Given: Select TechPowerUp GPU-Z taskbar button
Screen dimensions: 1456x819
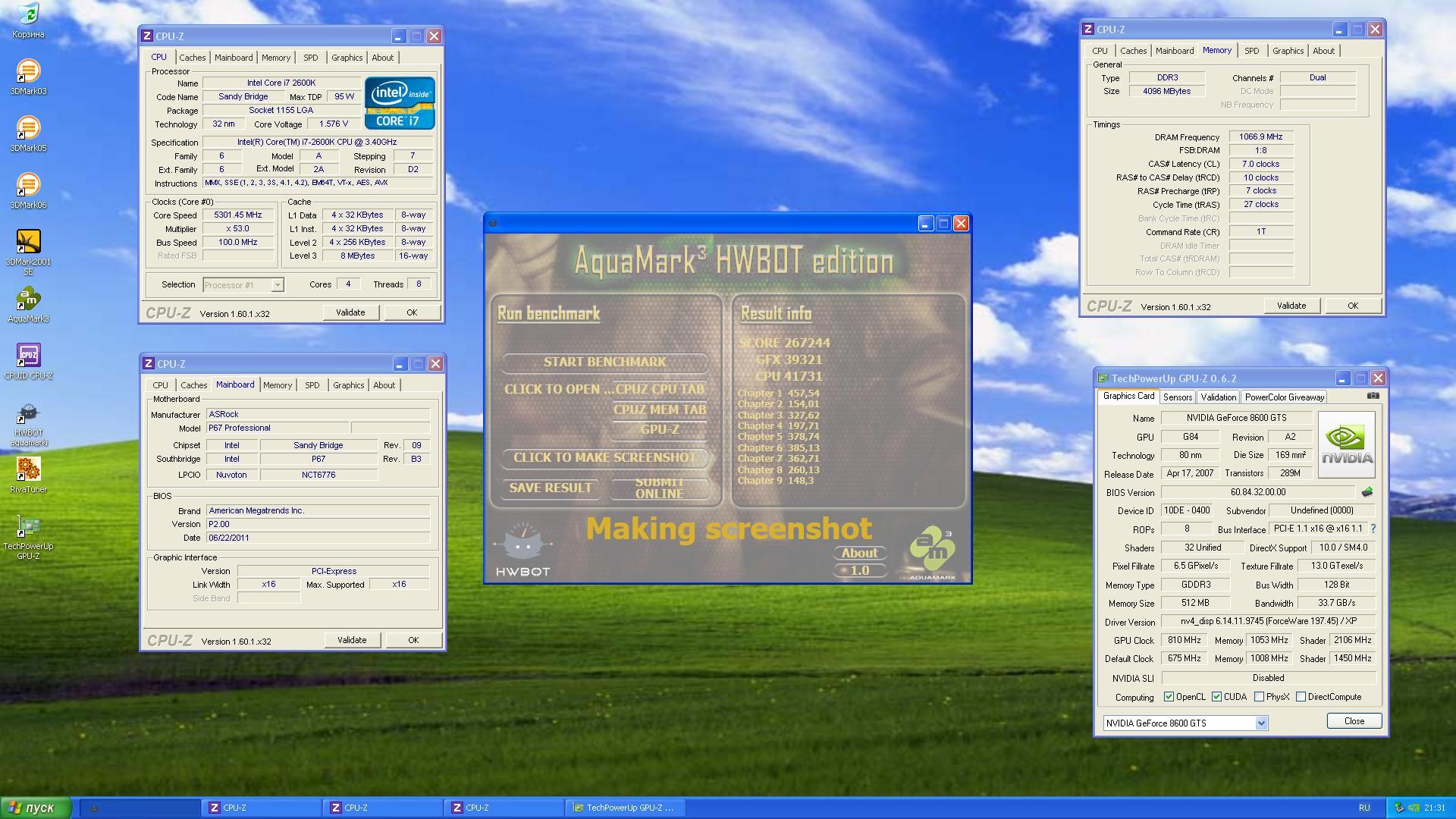Looking at the screenshot, I should tap(626, 808).
